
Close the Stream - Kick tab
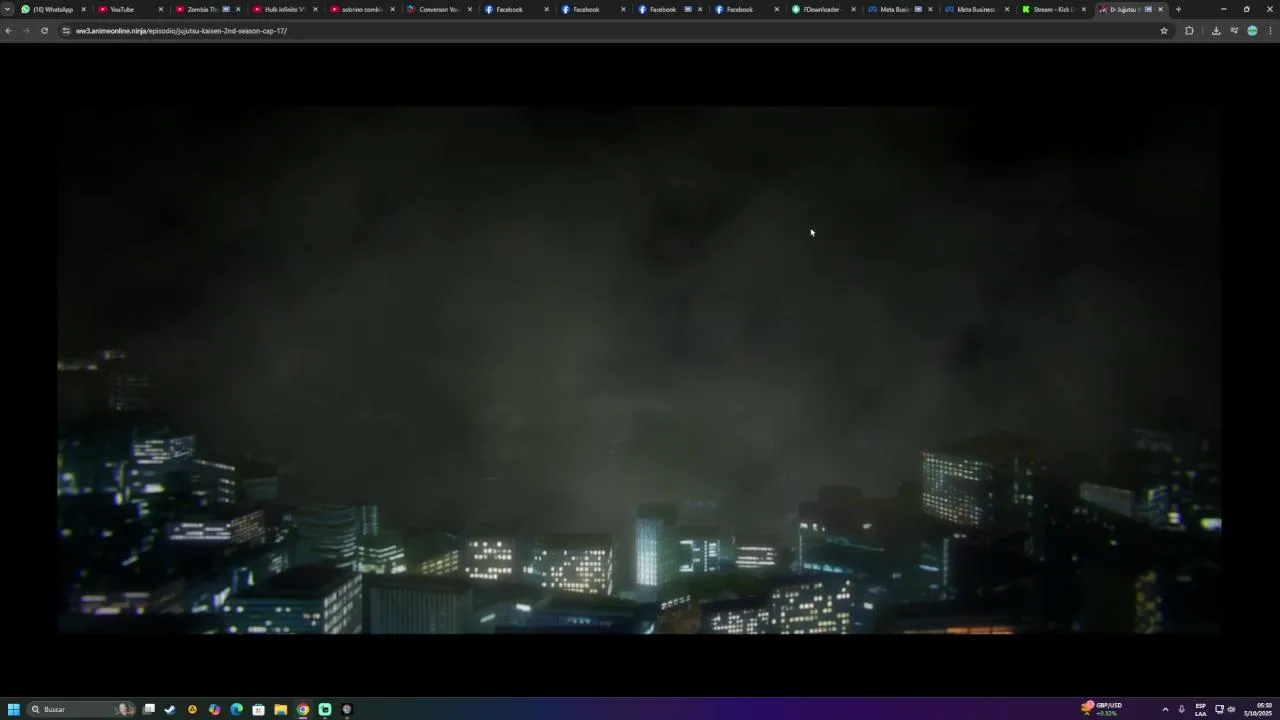[1083, 9]
